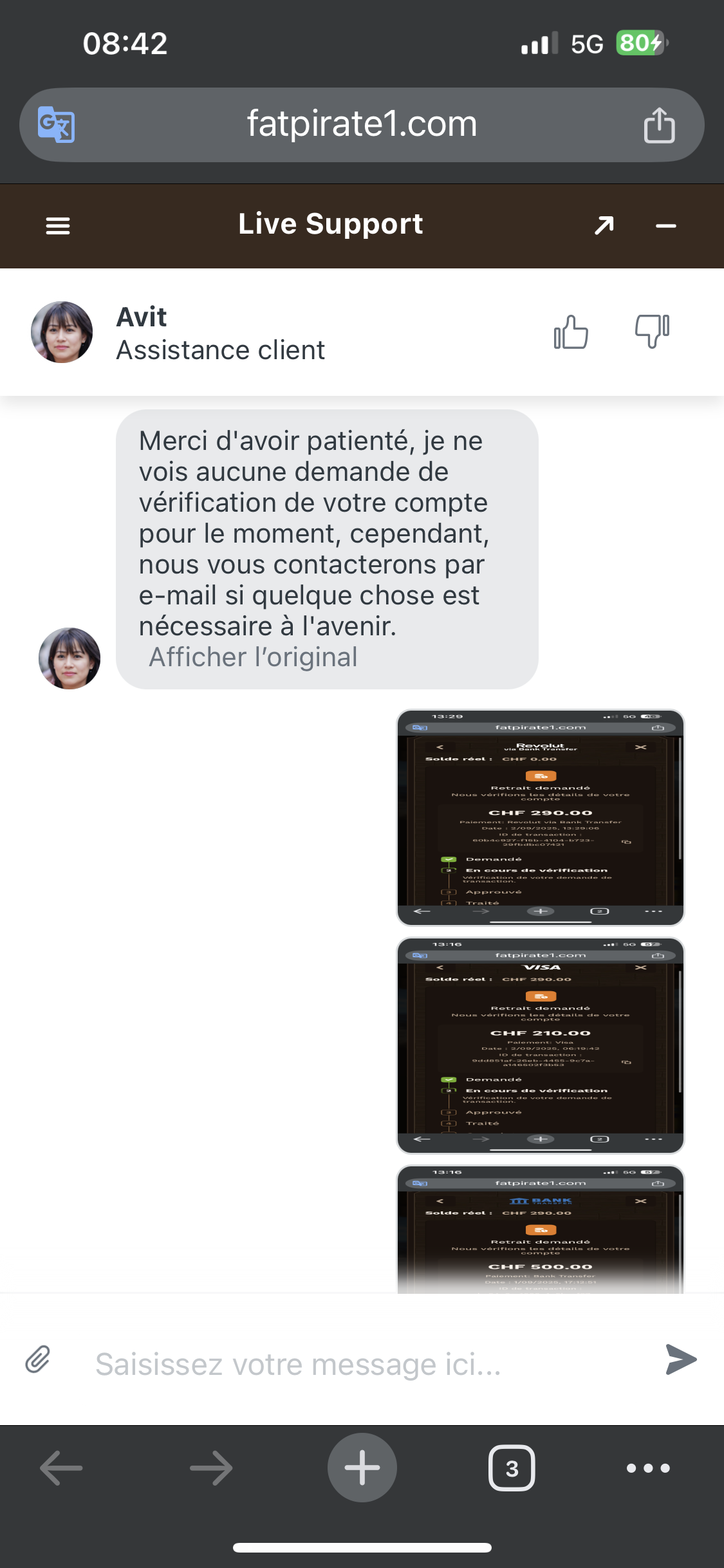Go back using the browser back arrow
724x1568 pixels.
point(61,1468)
